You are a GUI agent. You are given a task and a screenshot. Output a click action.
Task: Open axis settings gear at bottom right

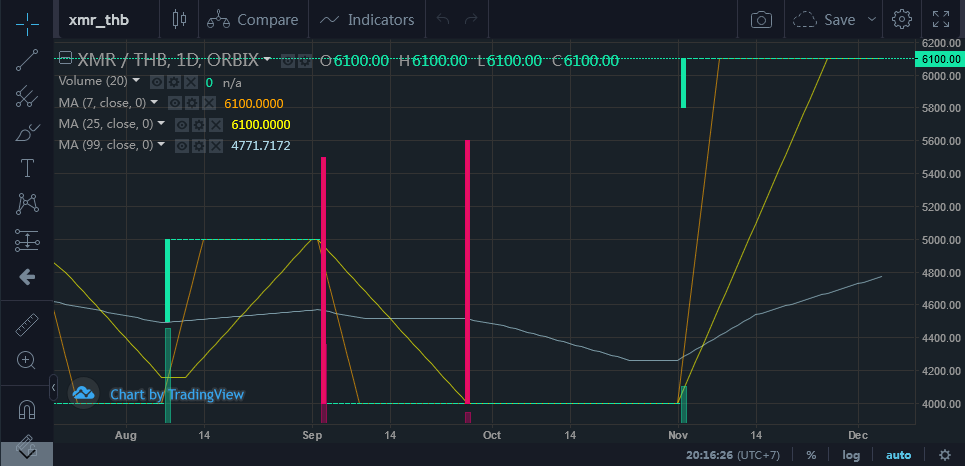(x=945, y=456)
